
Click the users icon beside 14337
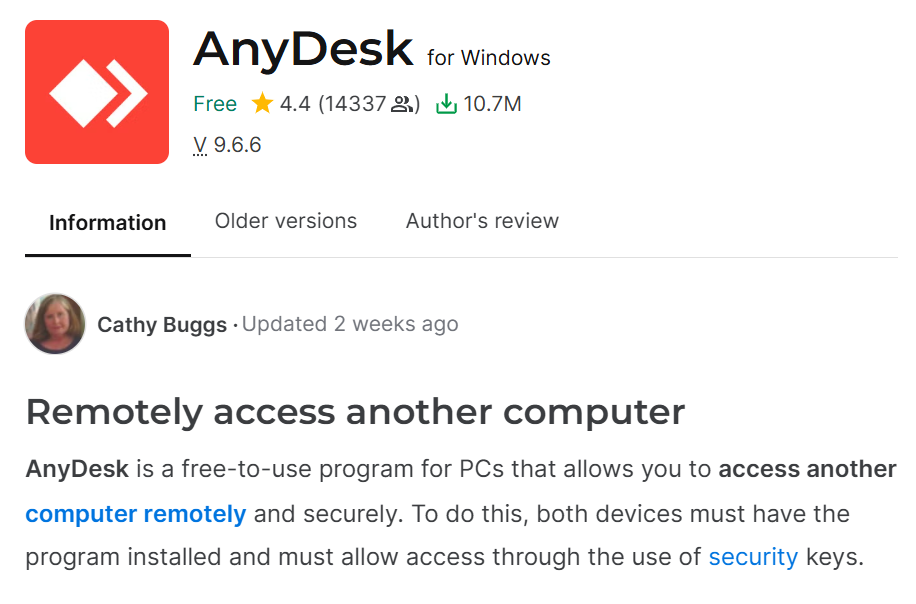pos(402,104)
